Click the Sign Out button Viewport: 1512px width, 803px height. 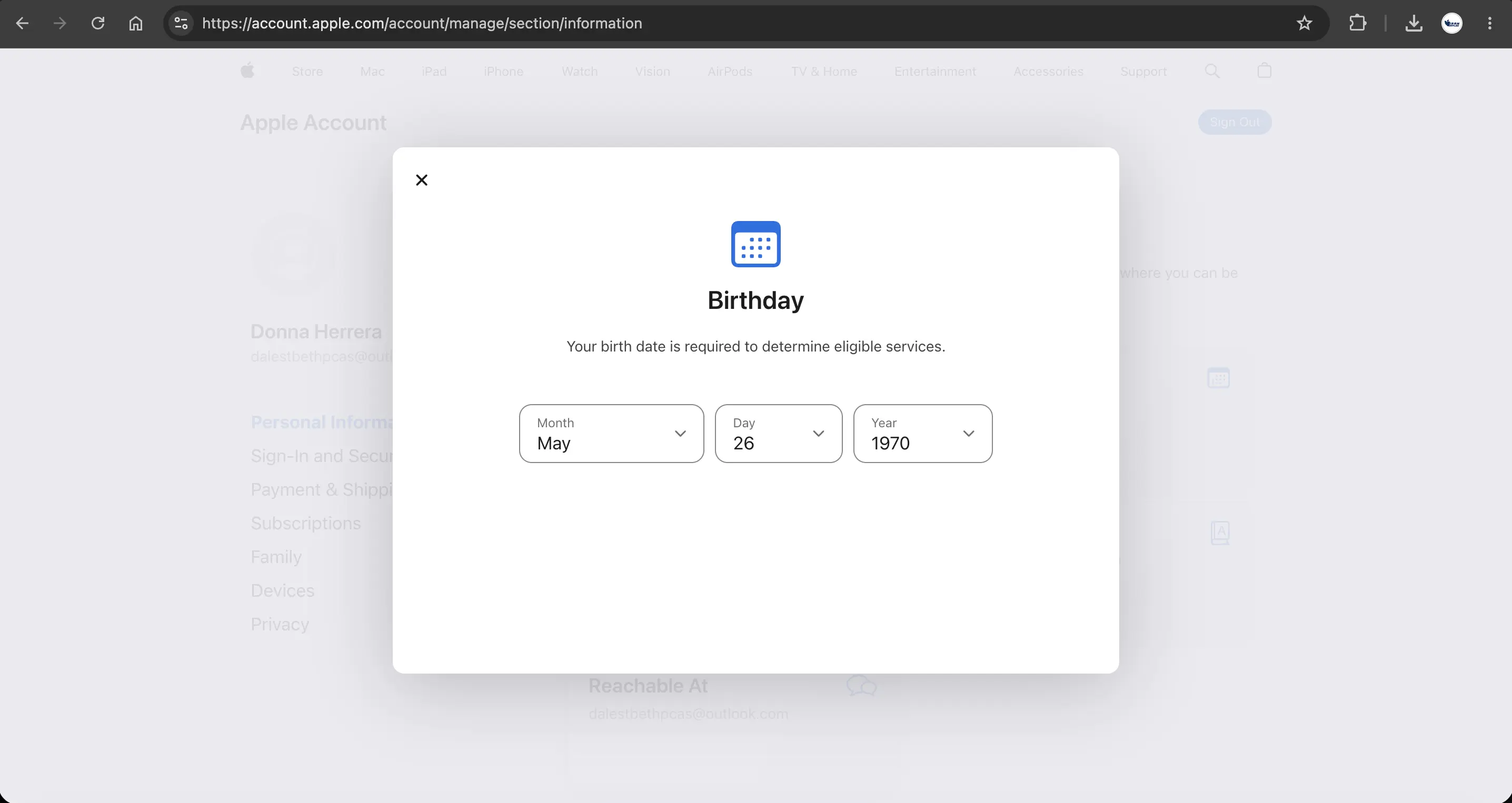coord(1235,122)
